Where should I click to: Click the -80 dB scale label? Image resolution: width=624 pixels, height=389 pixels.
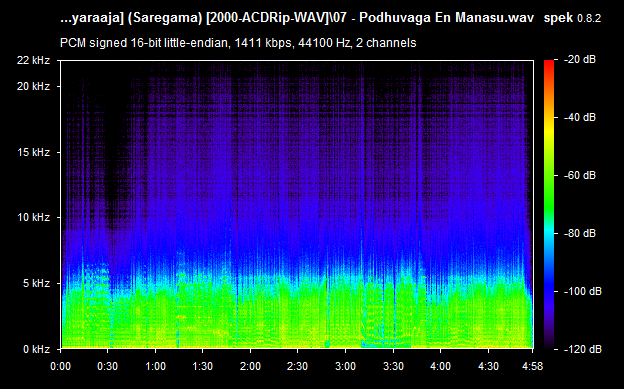click(580, 233)
